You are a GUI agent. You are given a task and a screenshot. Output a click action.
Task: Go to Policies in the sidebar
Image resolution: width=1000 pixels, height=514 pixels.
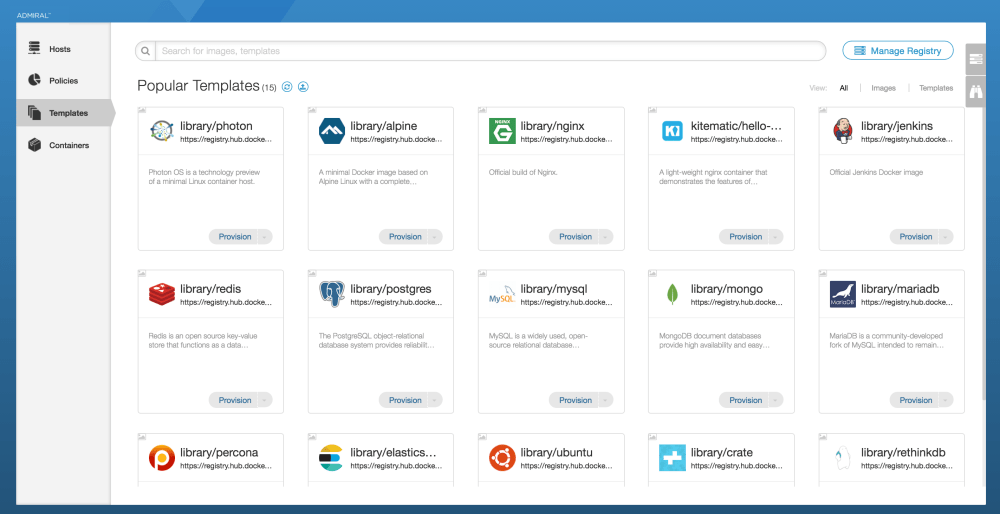pyautogui.click(x=62, y=81)
